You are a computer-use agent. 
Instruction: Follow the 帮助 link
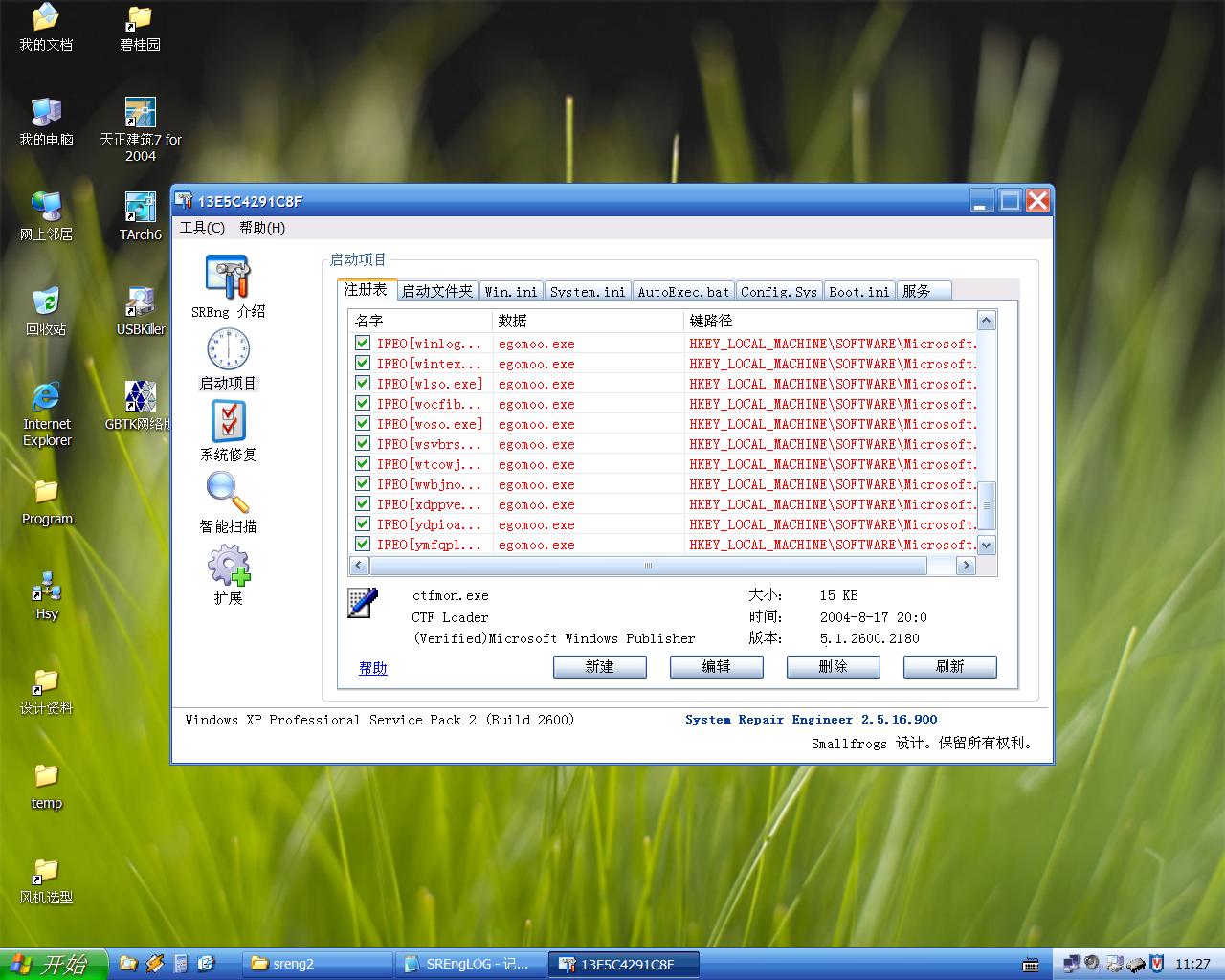coord(372,668)
